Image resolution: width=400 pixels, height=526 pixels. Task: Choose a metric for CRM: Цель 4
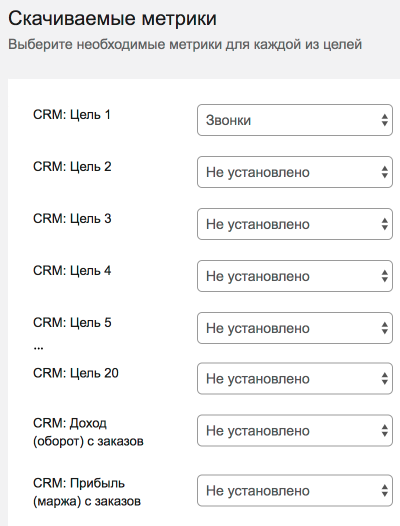tap(295, 276)
